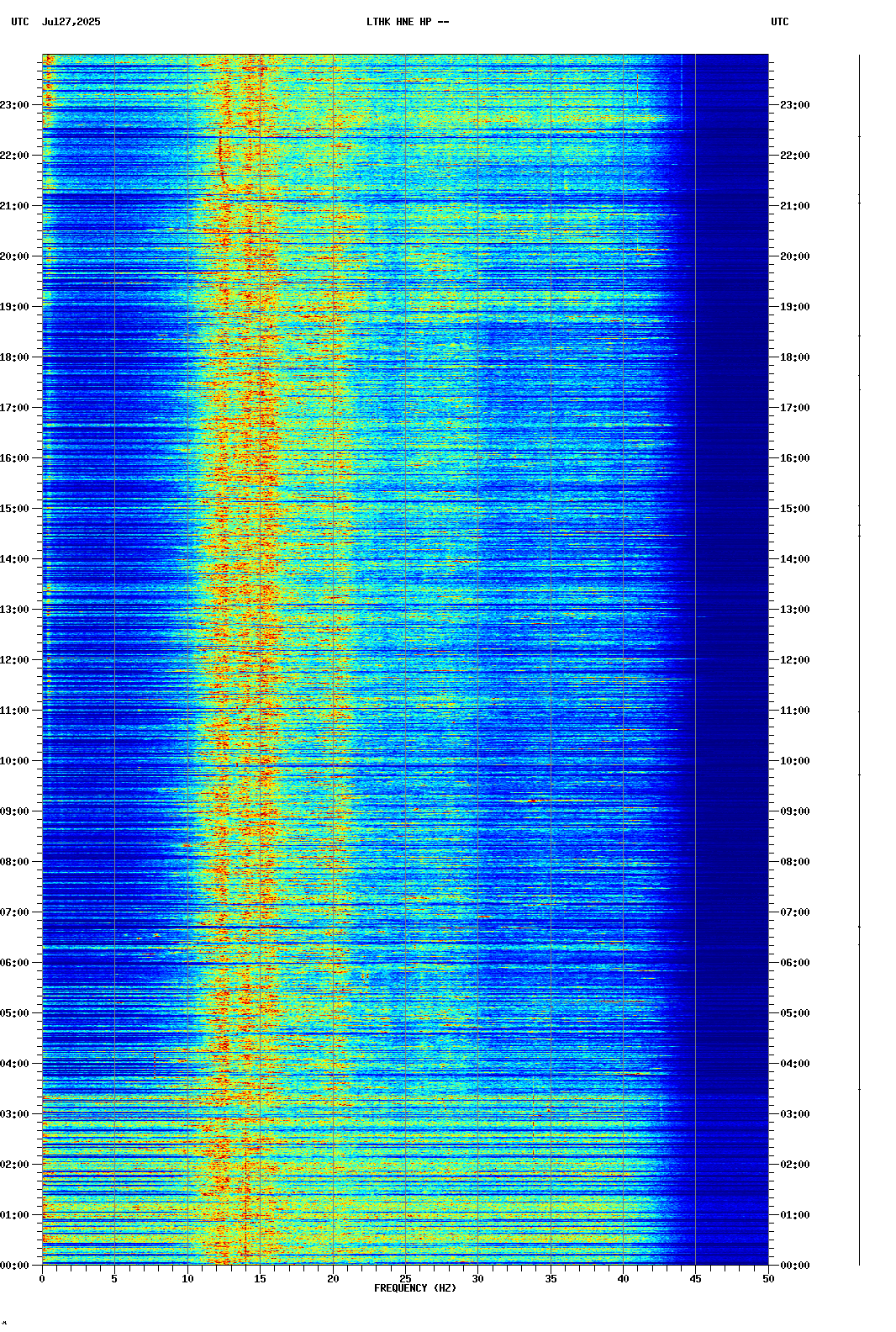Screen dimensions: 896x1332
Task: Select 05:00 on the right time axis
Action: click(x=795, y=1013)
